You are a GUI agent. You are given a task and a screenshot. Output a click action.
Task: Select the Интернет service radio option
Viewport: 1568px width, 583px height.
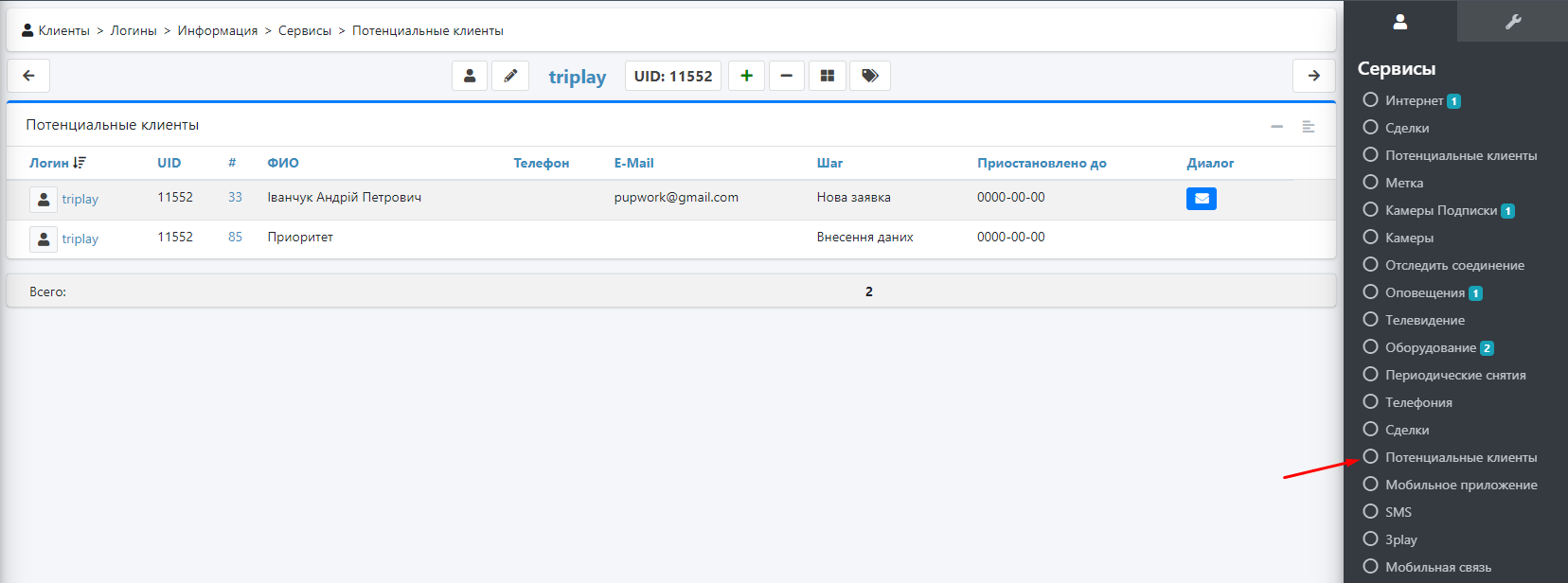point(1370,100)
